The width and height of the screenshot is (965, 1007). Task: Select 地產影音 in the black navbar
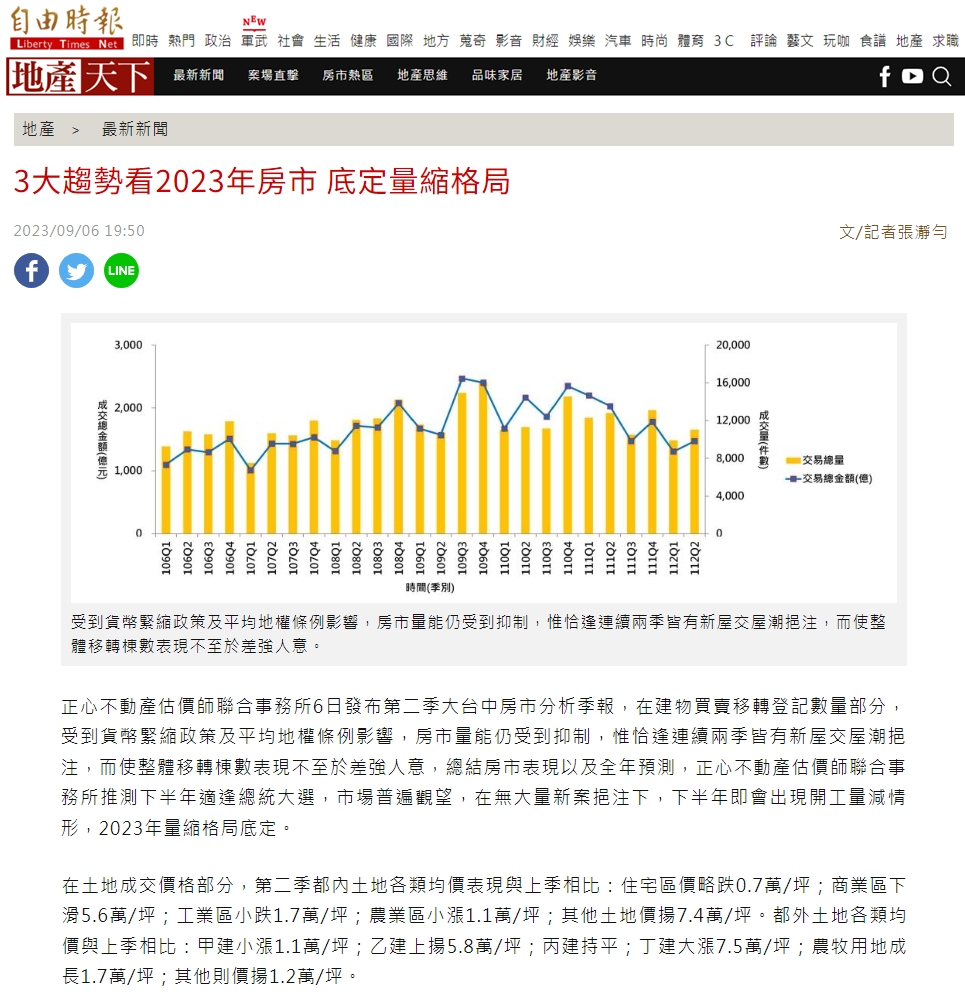[x=572, y=75]
